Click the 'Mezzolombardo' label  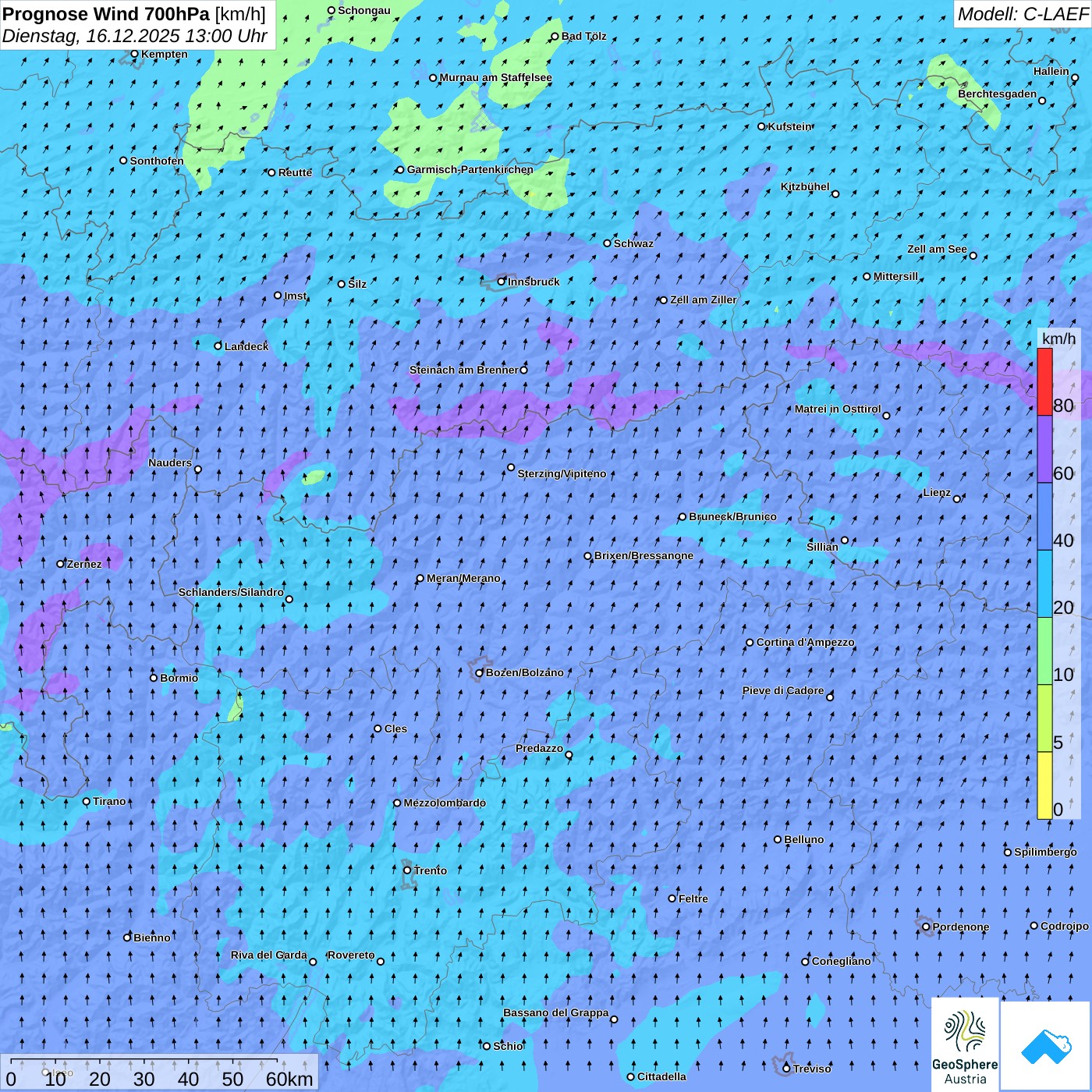[x=445, y=803]
